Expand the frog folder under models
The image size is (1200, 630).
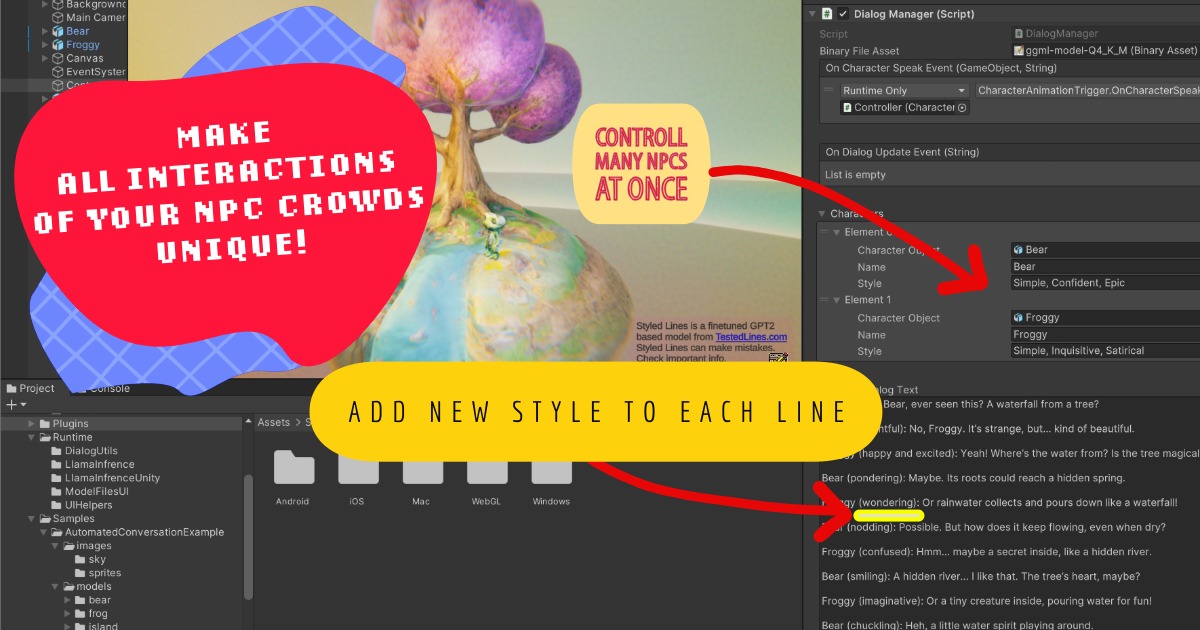[68, 614]
